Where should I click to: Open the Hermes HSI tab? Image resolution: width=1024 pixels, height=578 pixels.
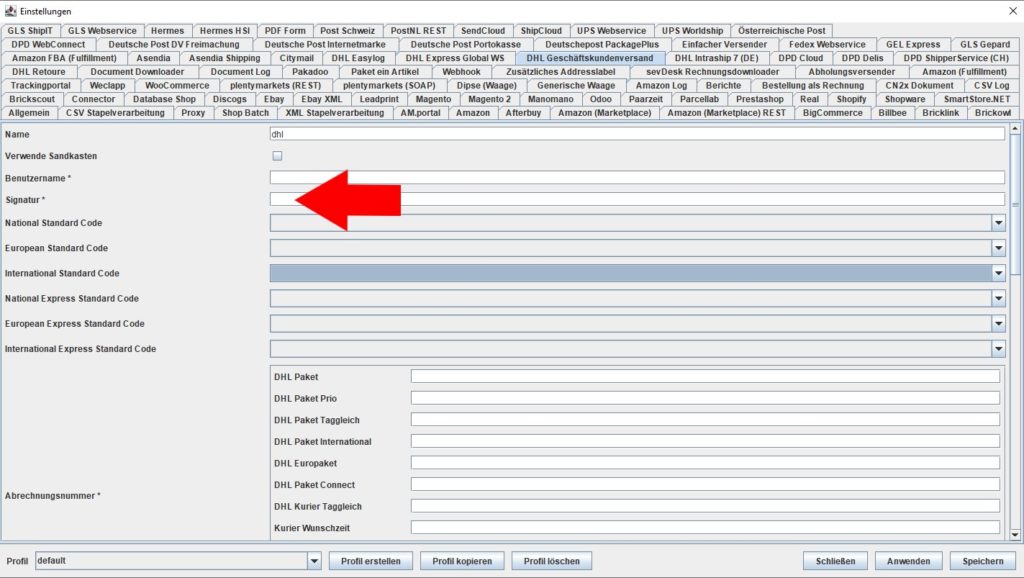pos(225,31)
